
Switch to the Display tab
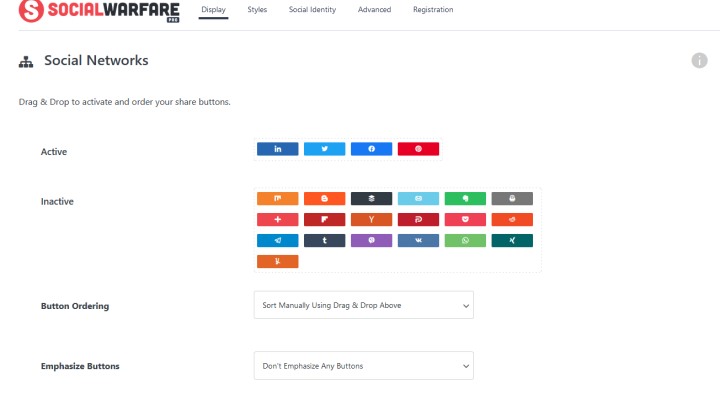tap(214, 10)
